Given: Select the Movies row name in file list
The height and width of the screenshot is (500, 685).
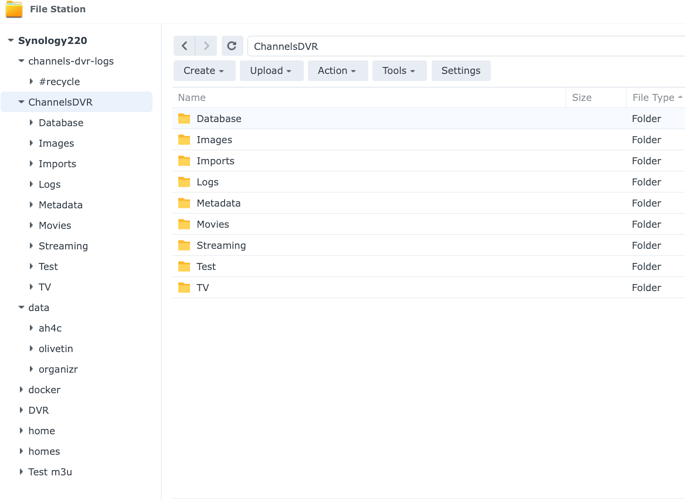Looking at the screenshot, I should pos(213,224).
